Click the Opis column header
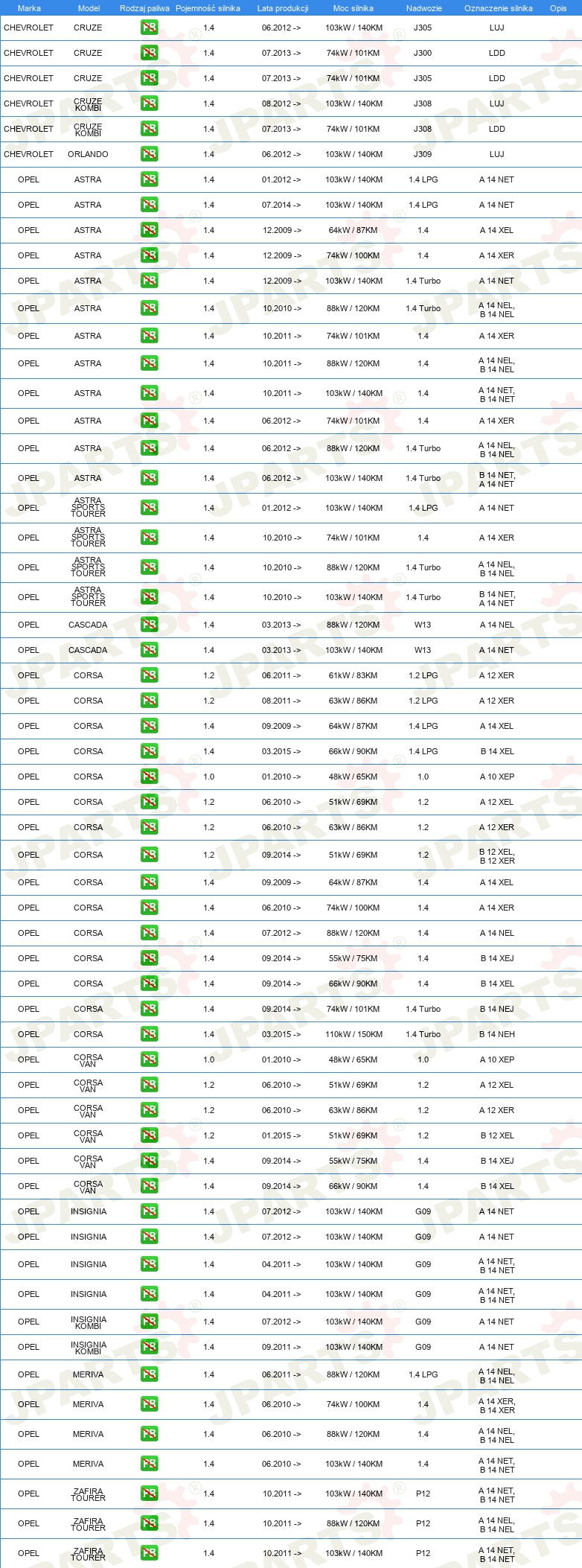This screenshot has height=1568, width=582. point(558,8)
